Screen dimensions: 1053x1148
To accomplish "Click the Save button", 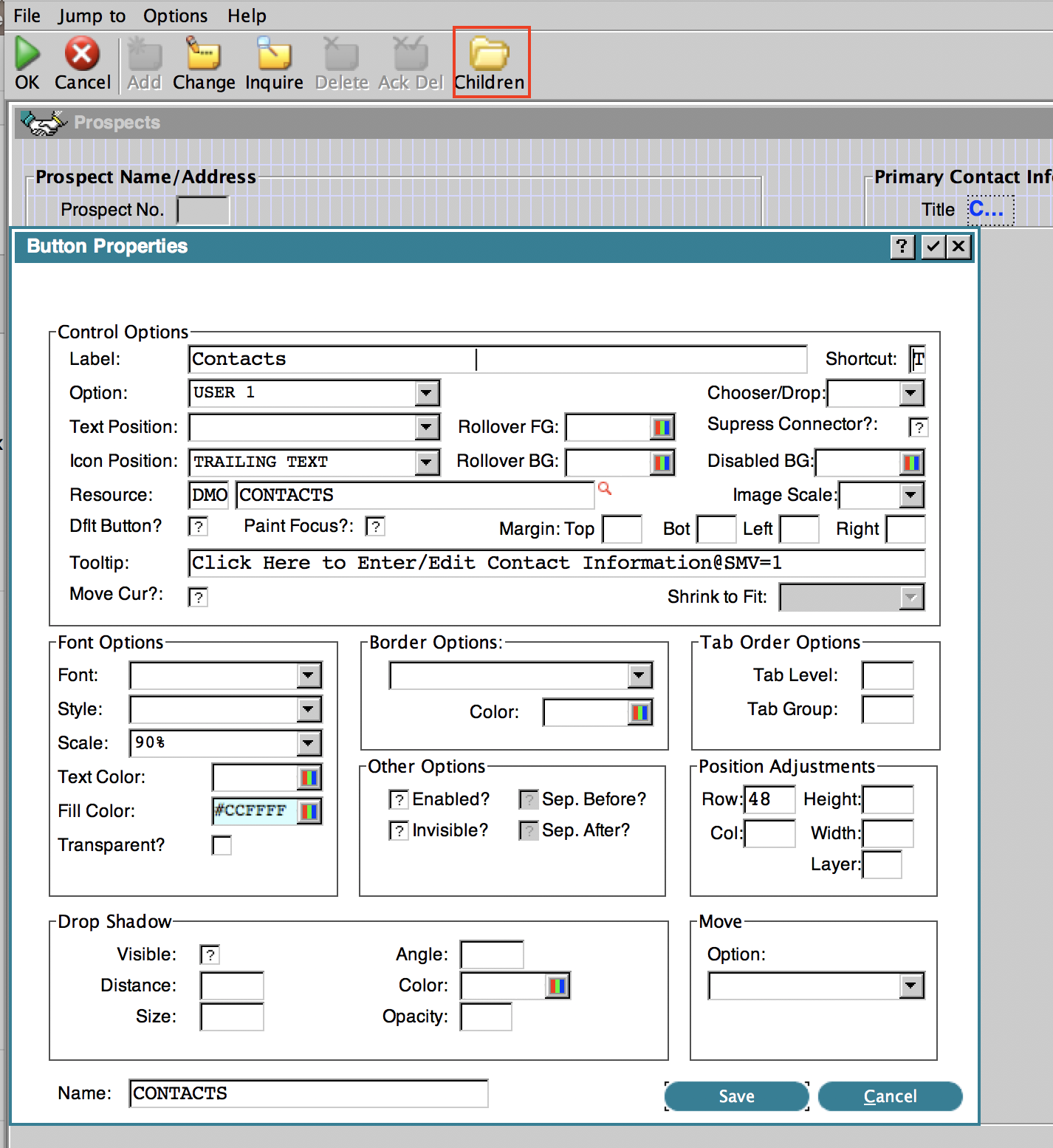I will [736, 1096].
